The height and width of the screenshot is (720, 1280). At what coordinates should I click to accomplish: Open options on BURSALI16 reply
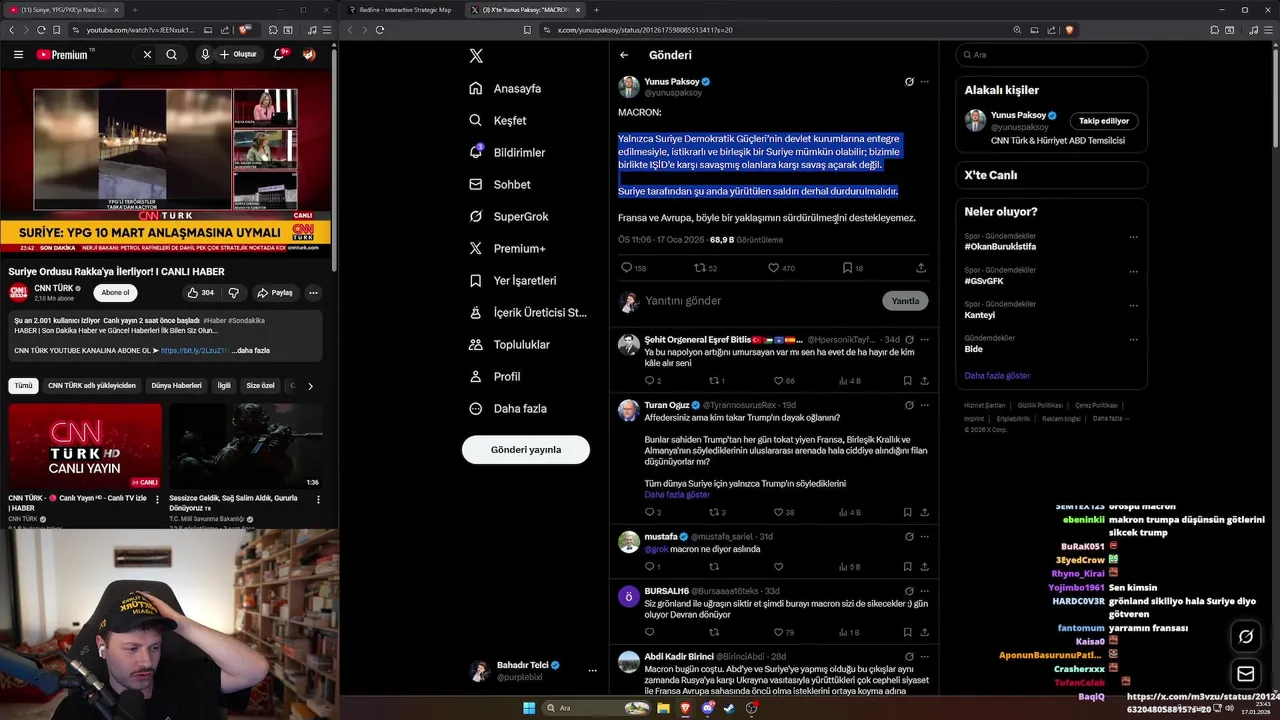coord(925,591)
